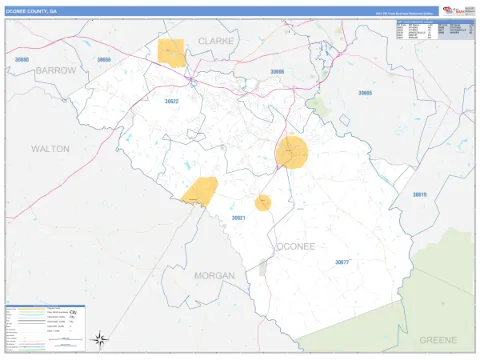Click the square orange city area near CLARKE

pyautogui.click(x=171, y=53)
